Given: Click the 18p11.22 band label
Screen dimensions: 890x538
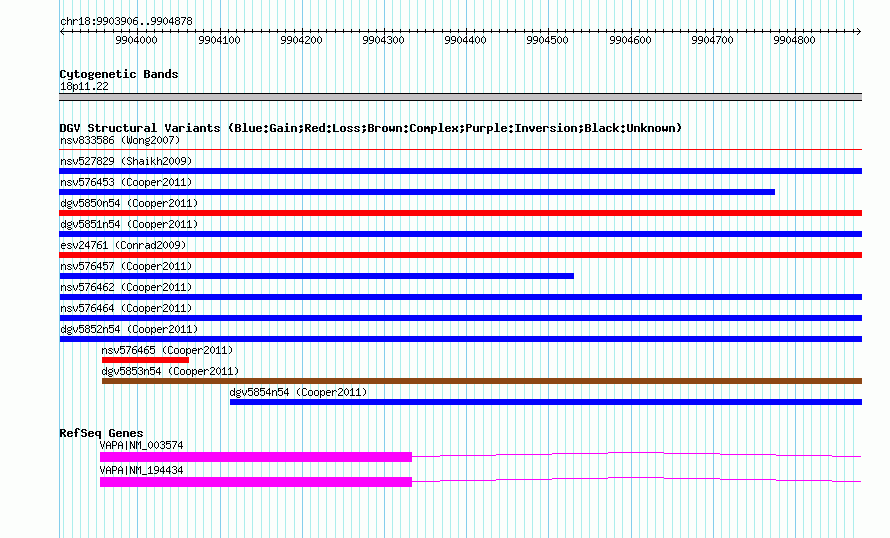Looking at the screenshot, I should pyautogui.click(x=84, y=86).
